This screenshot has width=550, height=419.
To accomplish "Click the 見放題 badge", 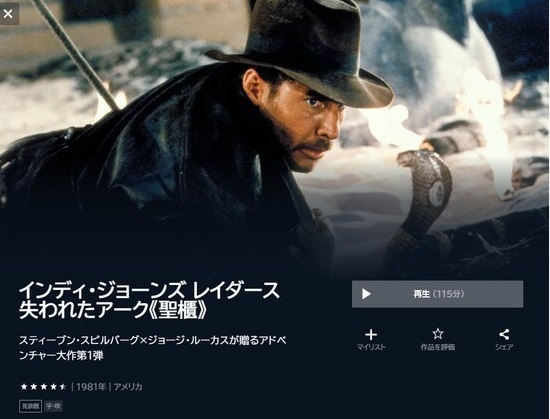I will [x=31, y=406].
